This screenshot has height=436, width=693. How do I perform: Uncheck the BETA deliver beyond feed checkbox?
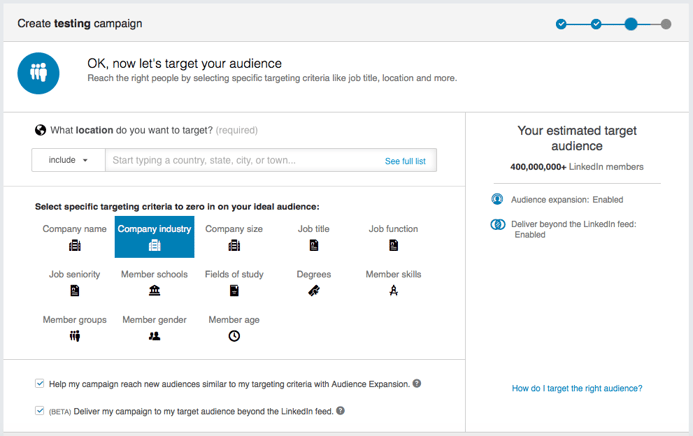pos(40,411)
